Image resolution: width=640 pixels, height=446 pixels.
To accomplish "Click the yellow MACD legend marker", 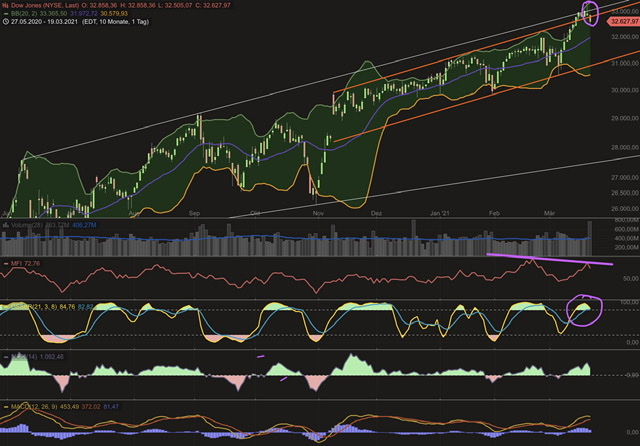I will tap(6, 407).
